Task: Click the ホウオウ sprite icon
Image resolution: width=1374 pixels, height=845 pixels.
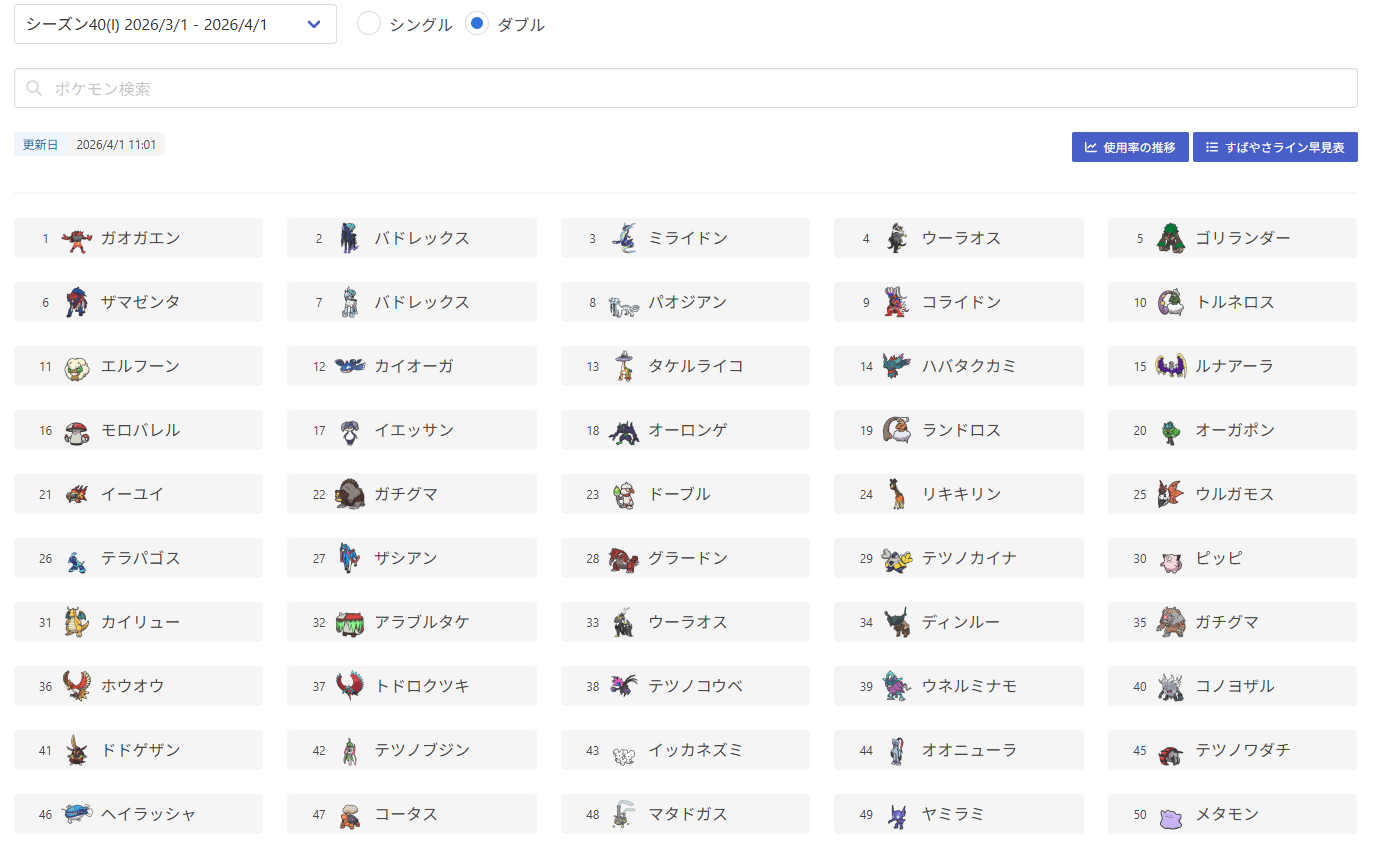Action: 76,687
